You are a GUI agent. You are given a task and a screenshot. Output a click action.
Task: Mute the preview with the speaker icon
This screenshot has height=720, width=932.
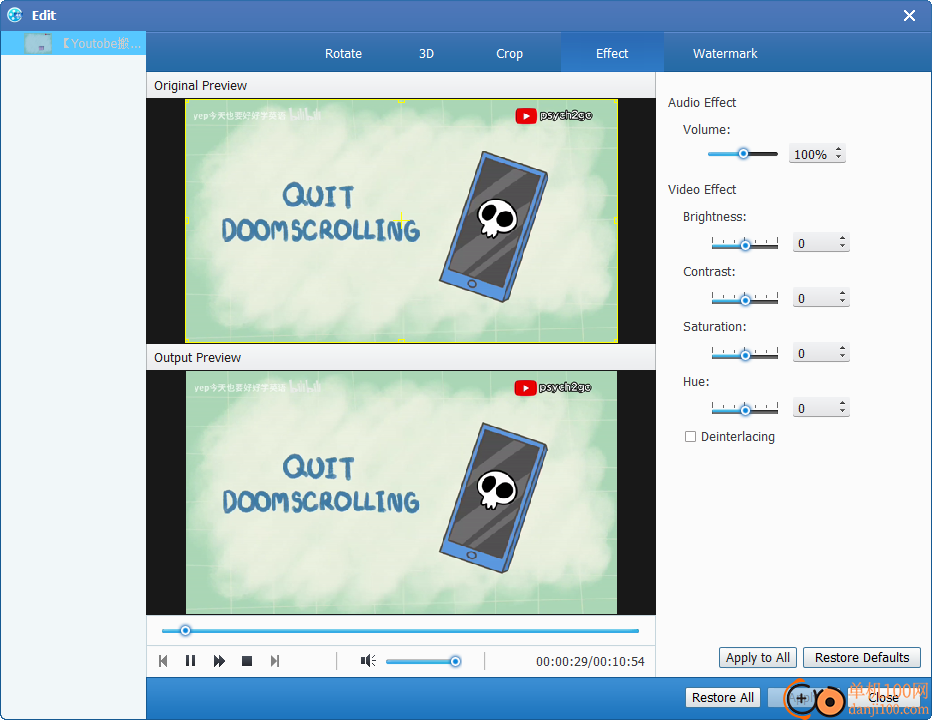coord(368,661)
